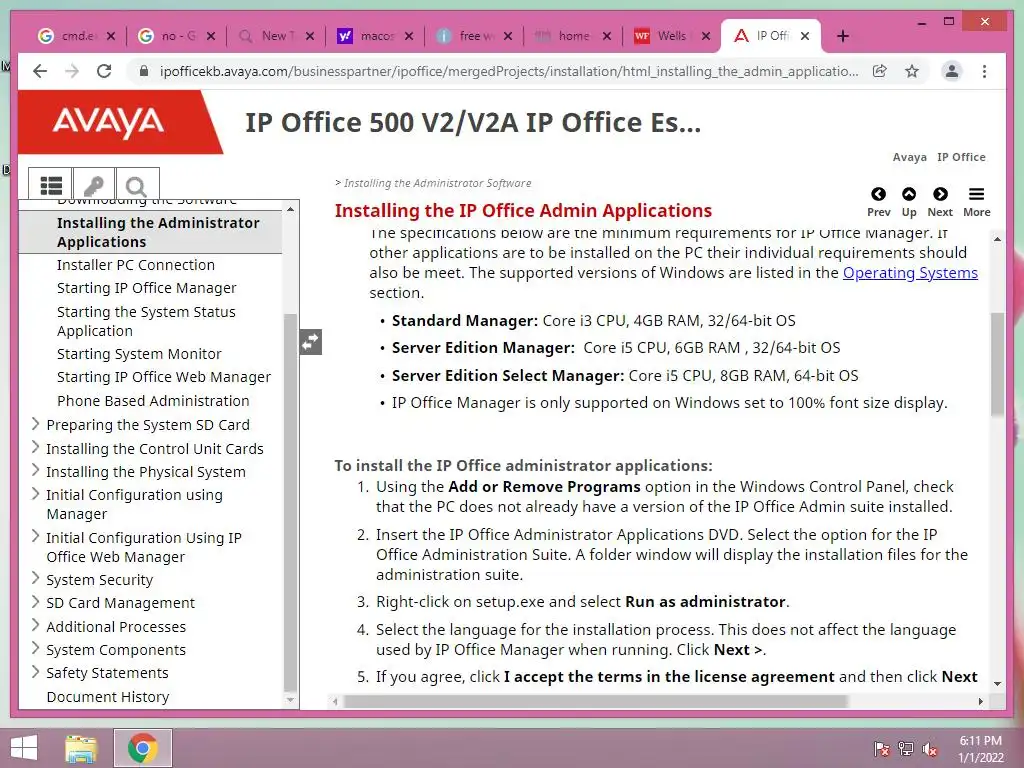Go up one level with Up
This screenshot has width=1024, height=768.
908,202
